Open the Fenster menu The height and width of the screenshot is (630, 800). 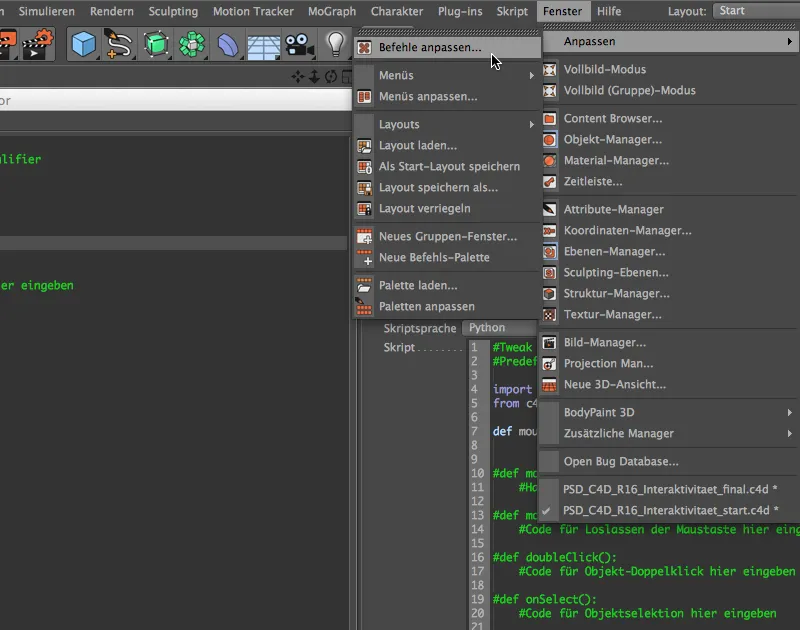tap(562, 11)
